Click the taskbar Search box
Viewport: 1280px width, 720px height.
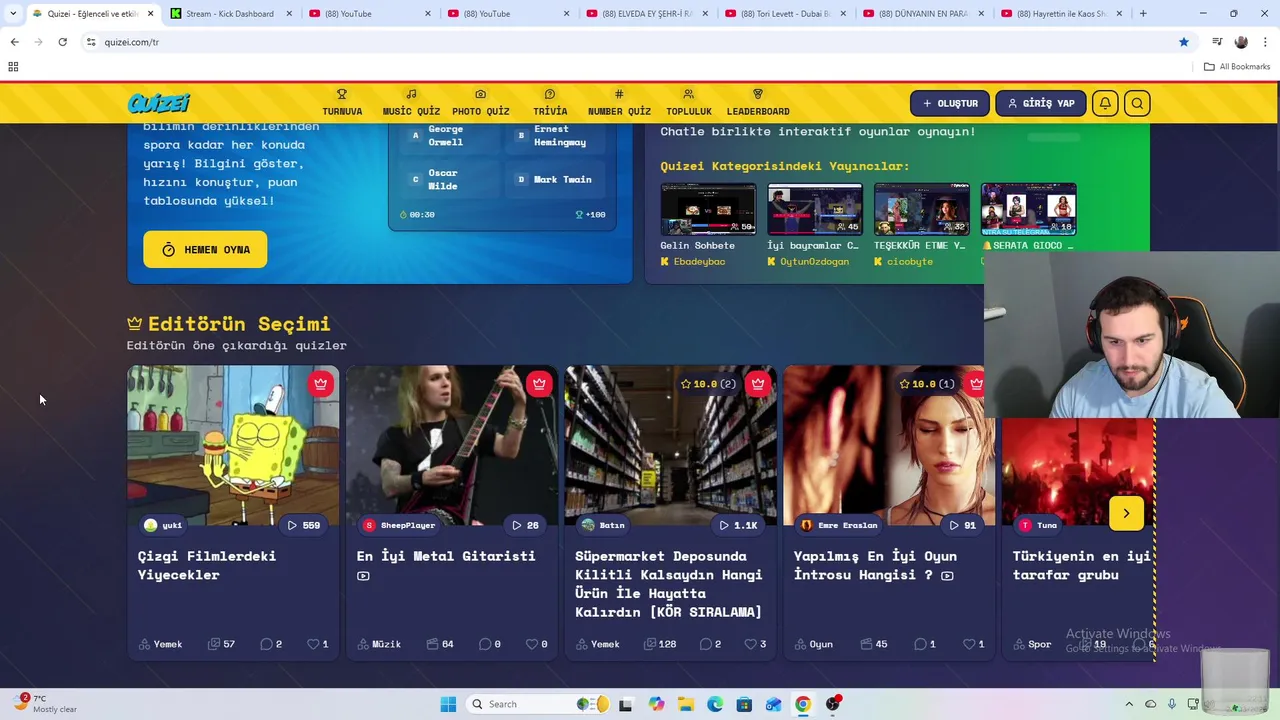pyautogui.click(x=539, y=704)
